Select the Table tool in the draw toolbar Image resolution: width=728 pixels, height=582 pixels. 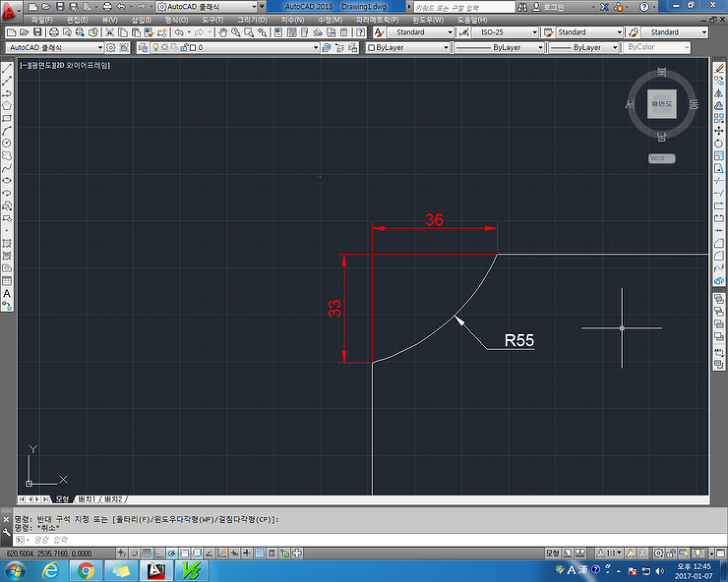[7, 281]
